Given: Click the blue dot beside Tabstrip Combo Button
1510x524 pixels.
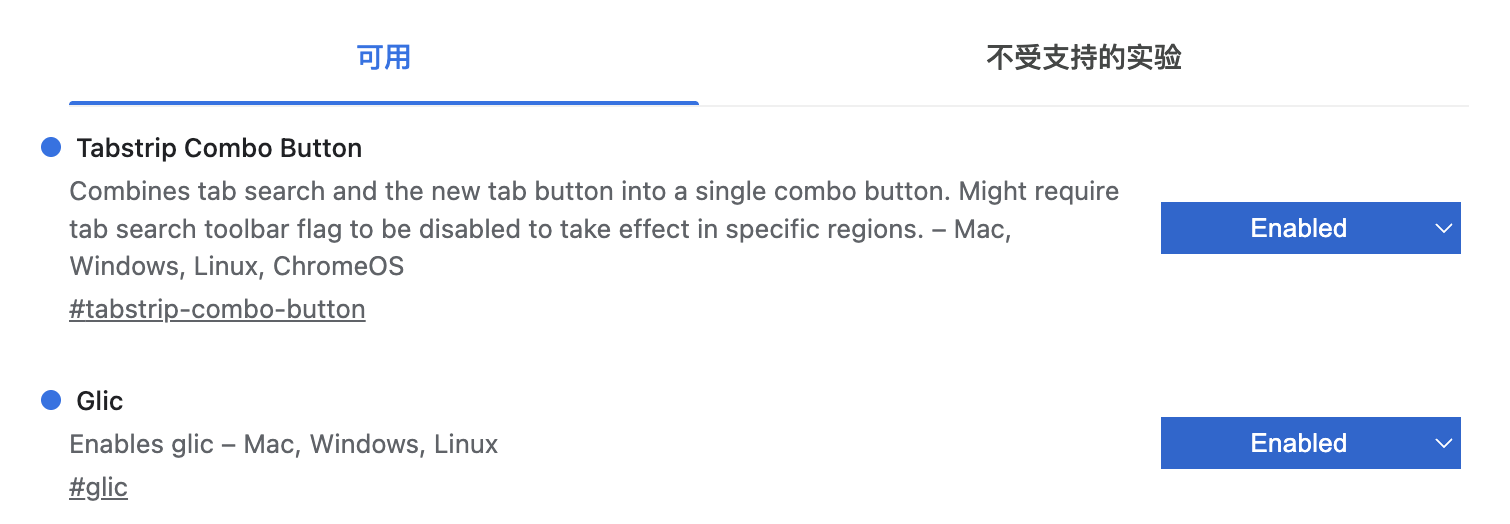Looking at the screenshot, I should [51, 148].
